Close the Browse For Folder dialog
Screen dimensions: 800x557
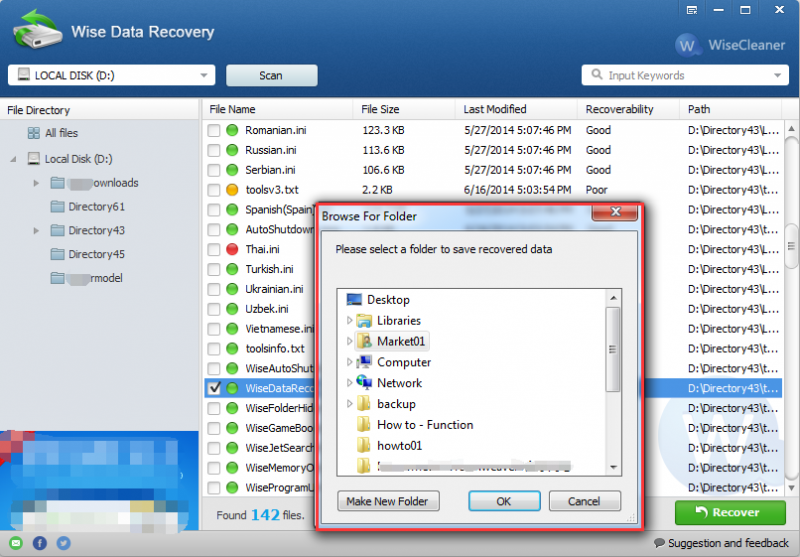(615, 212)
